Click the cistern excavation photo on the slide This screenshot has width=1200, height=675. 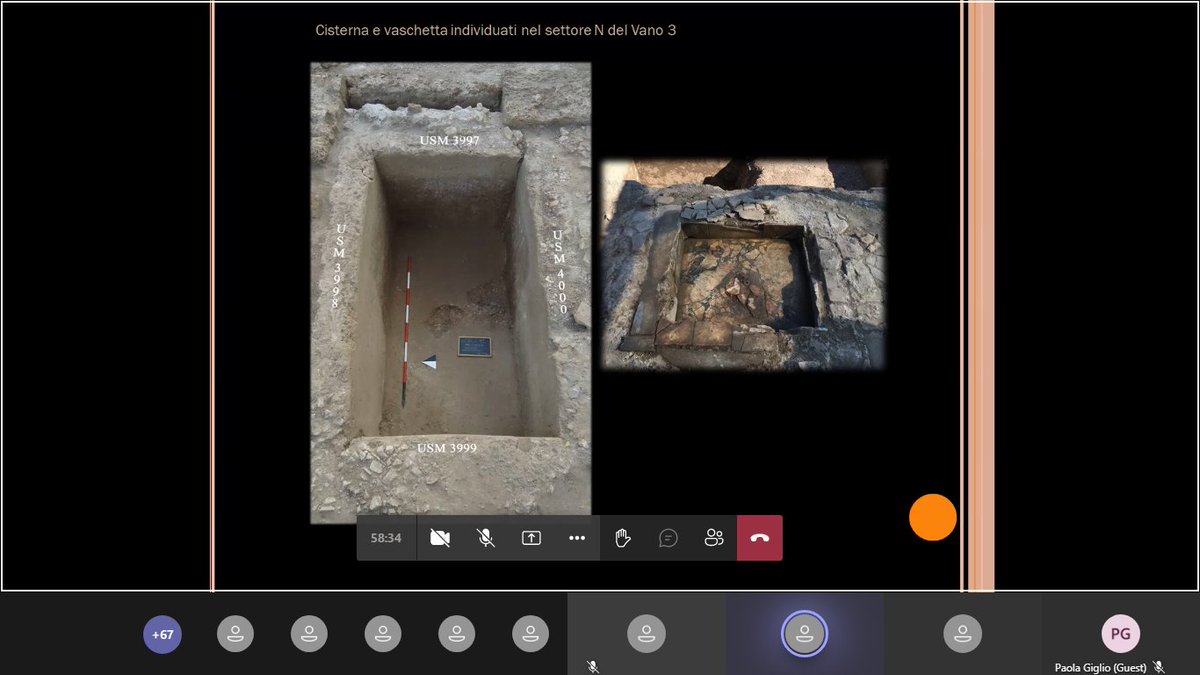tap(451, 293)
